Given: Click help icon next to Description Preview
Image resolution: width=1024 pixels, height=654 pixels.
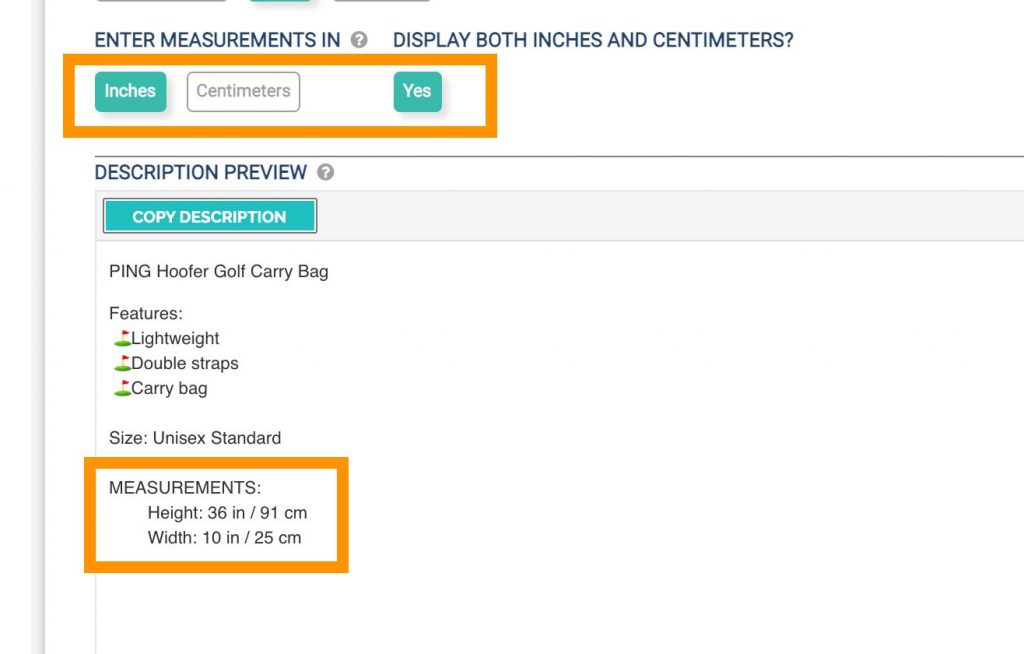Looking at the screenshot, I should tap(325, 172).
